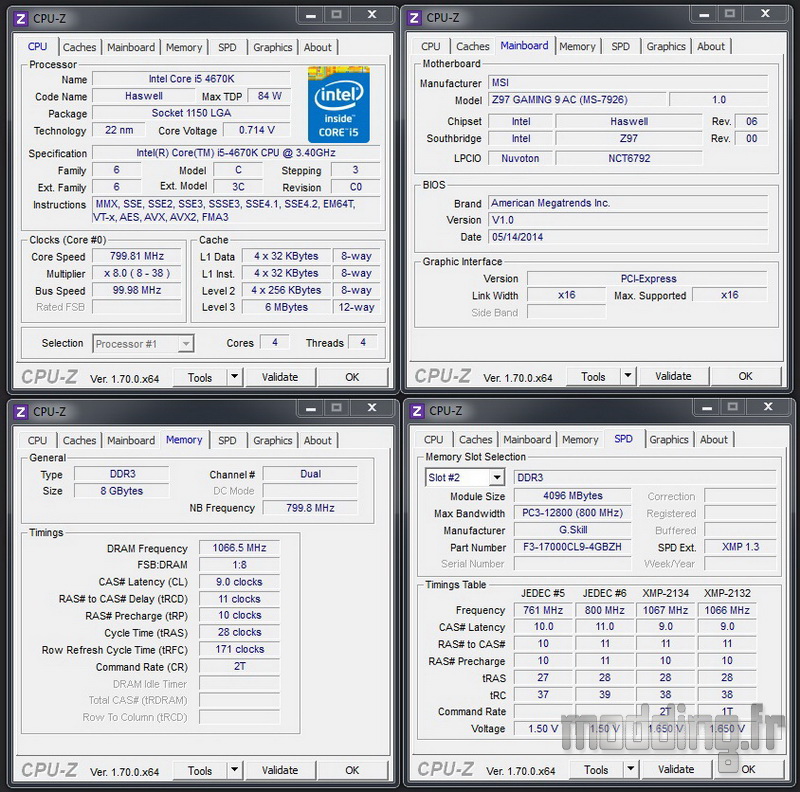Click the JEDEC #5 frequency 761 MHz
The height and width of the screenshot is (792, 800).
point(543,610)
